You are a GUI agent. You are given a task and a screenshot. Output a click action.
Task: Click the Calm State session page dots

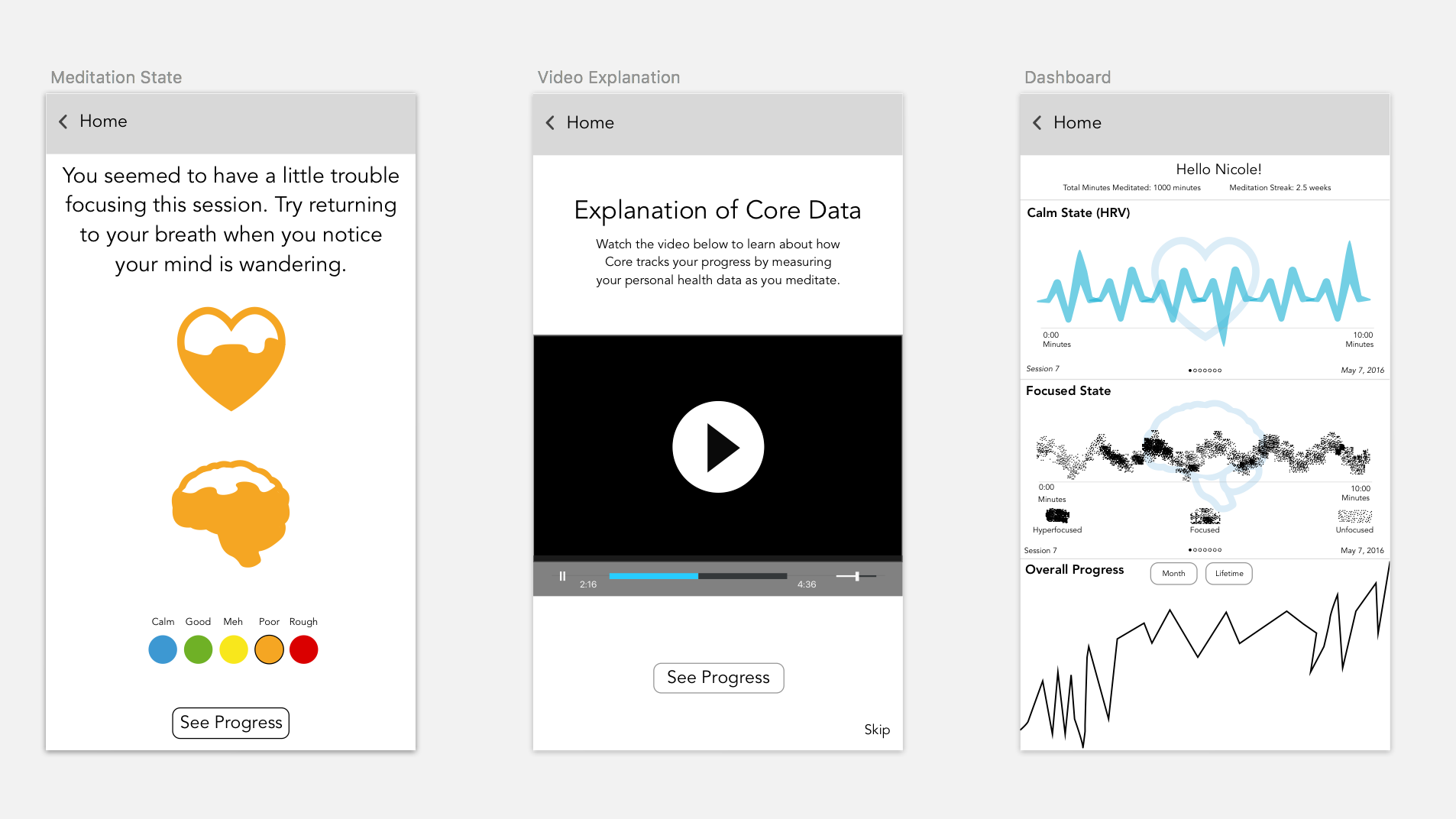[x=1205, y=371]
